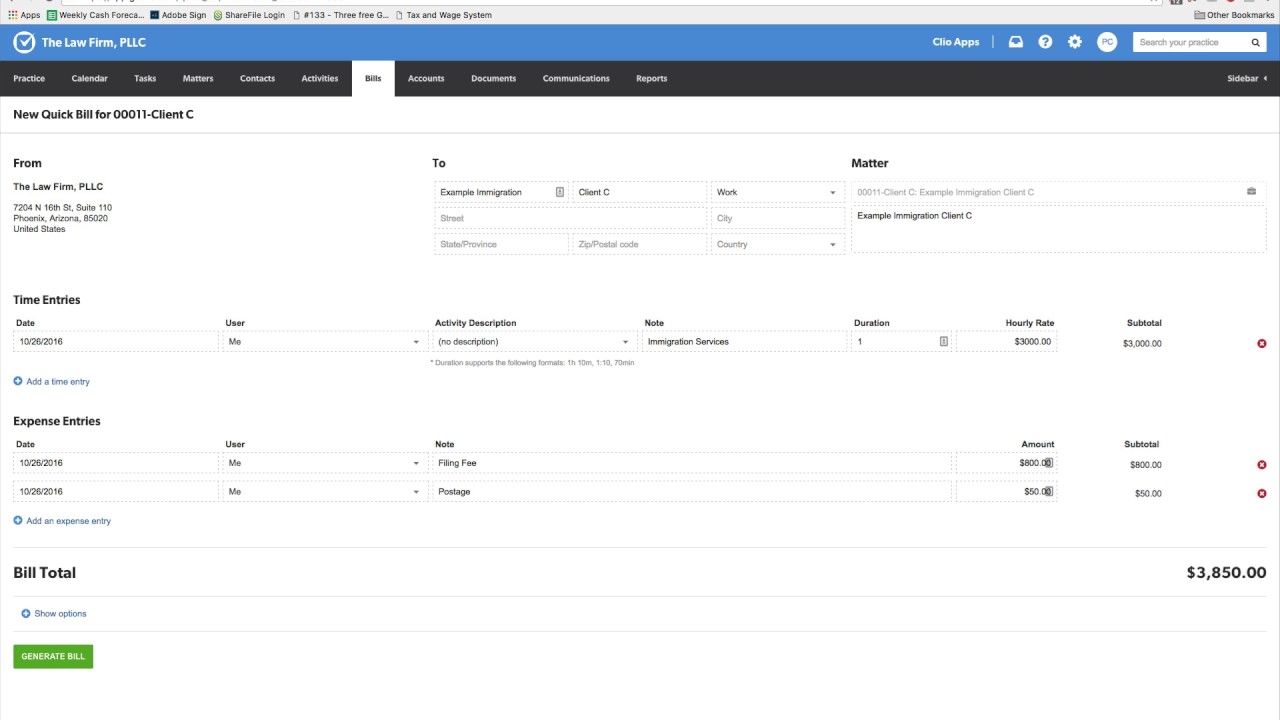Click the PC user avatar
1280x720 pixels.
(1107, 42)
